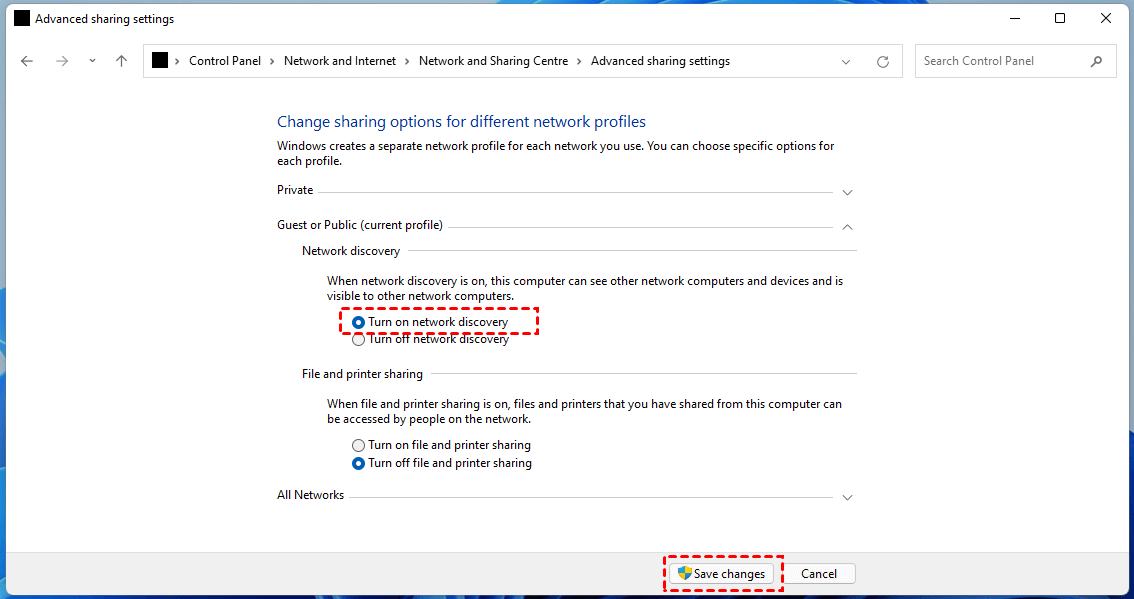Go back using the Back arrow
1134x599 pixels.
pyautogui.click(x=27, y=61)
